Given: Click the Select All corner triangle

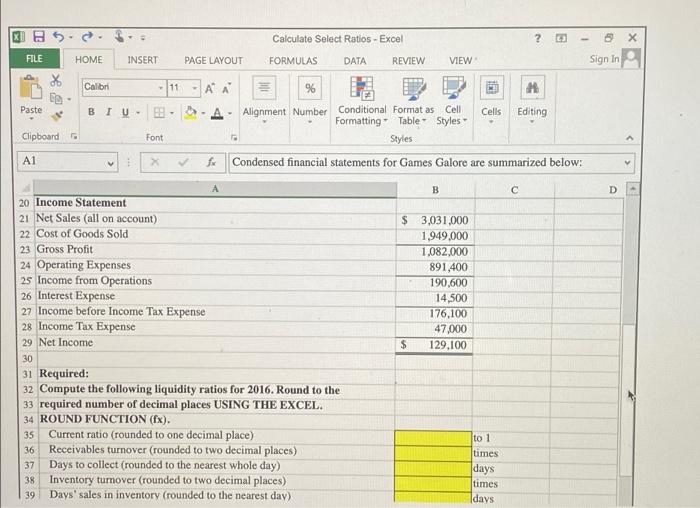Looking at the screenshot, I should point(25,188).
